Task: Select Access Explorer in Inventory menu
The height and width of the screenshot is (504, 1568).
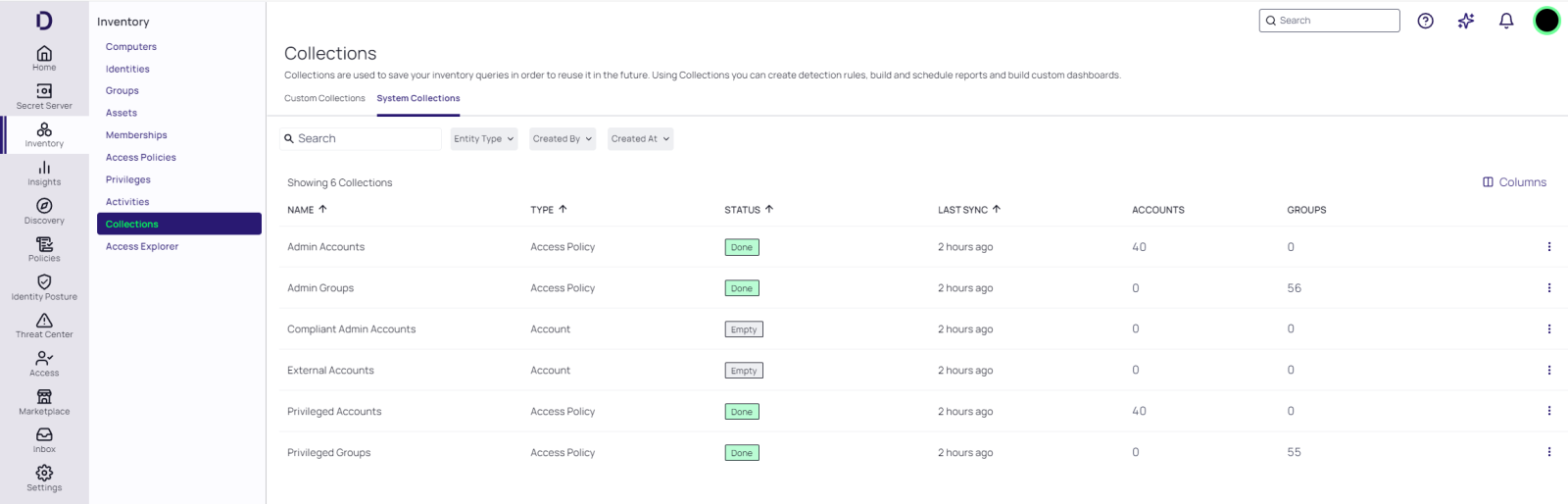Action: [142, 247]
